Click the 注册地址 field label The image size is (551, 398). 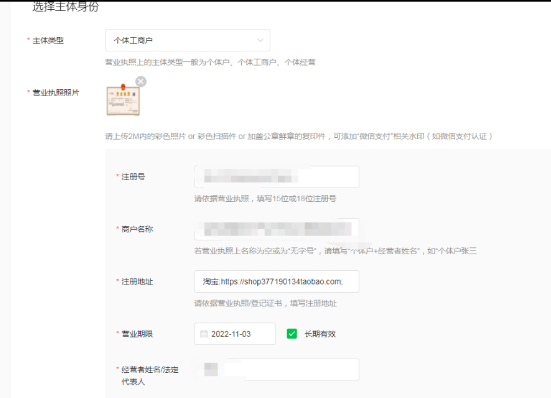click(x=137, y=281)
